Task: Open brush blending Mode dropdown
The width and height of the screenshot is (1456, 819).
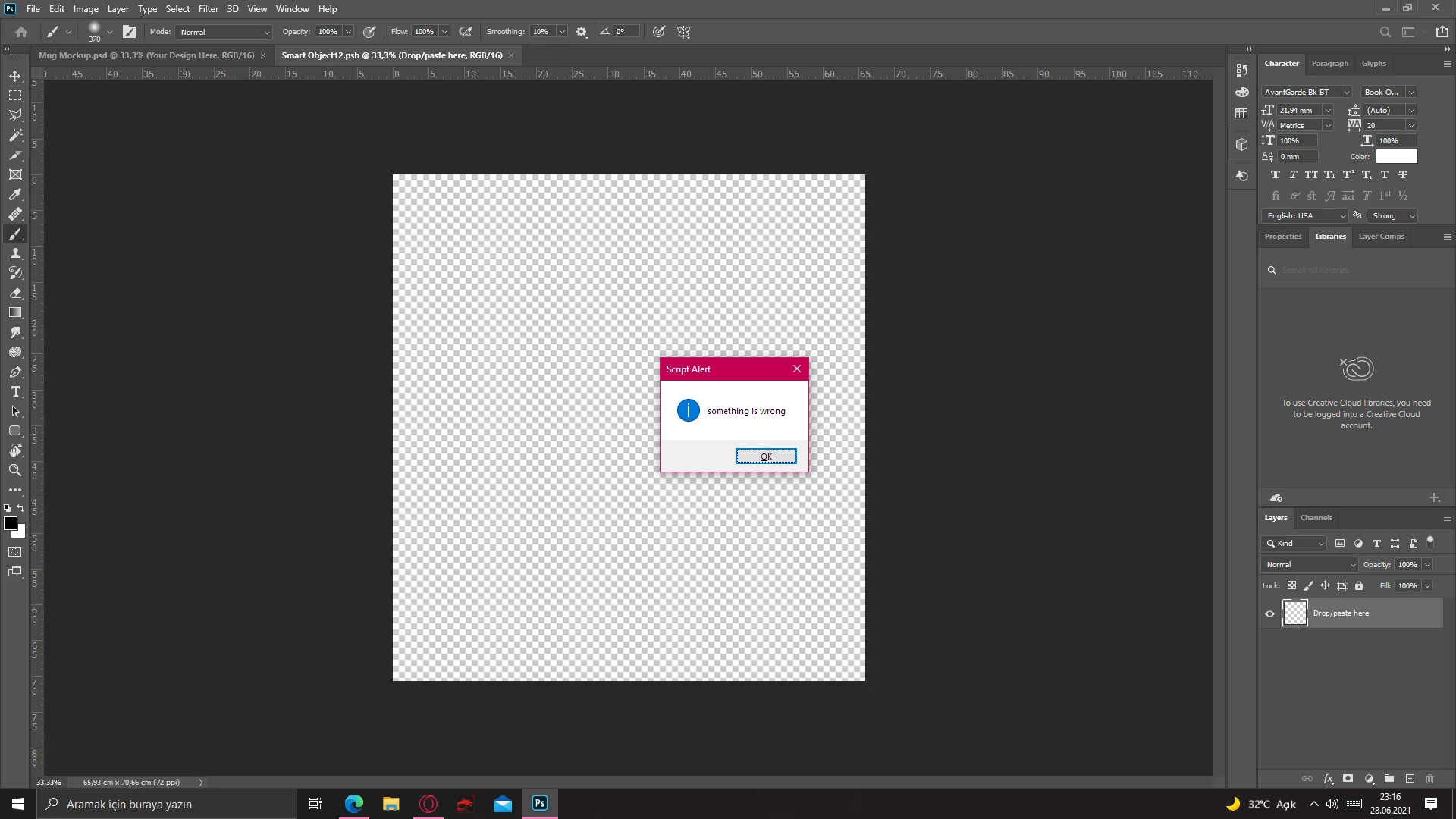Action: [224, 32]
